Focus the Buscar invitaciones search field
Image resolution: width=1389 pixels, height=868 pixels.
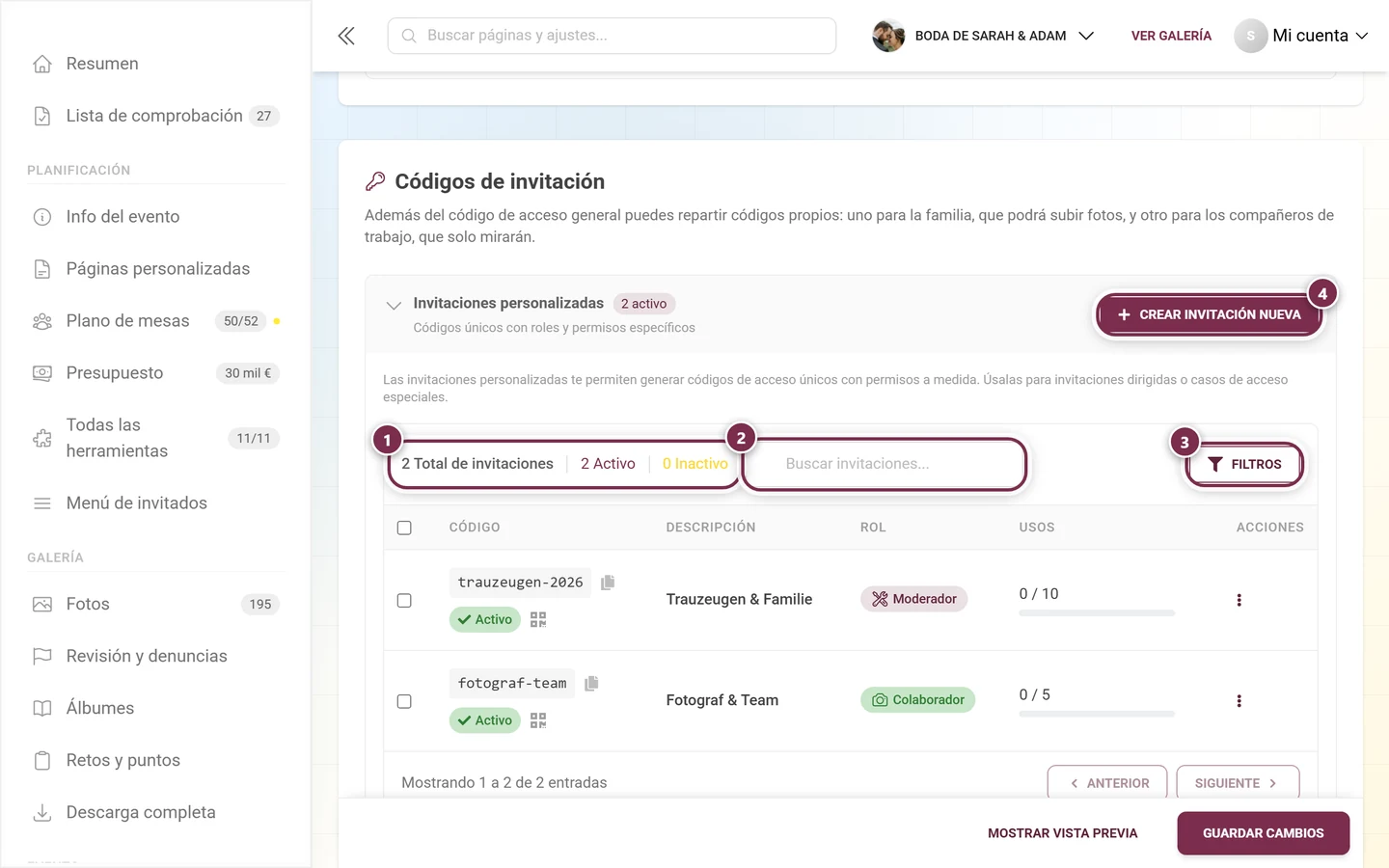[885, 464]
